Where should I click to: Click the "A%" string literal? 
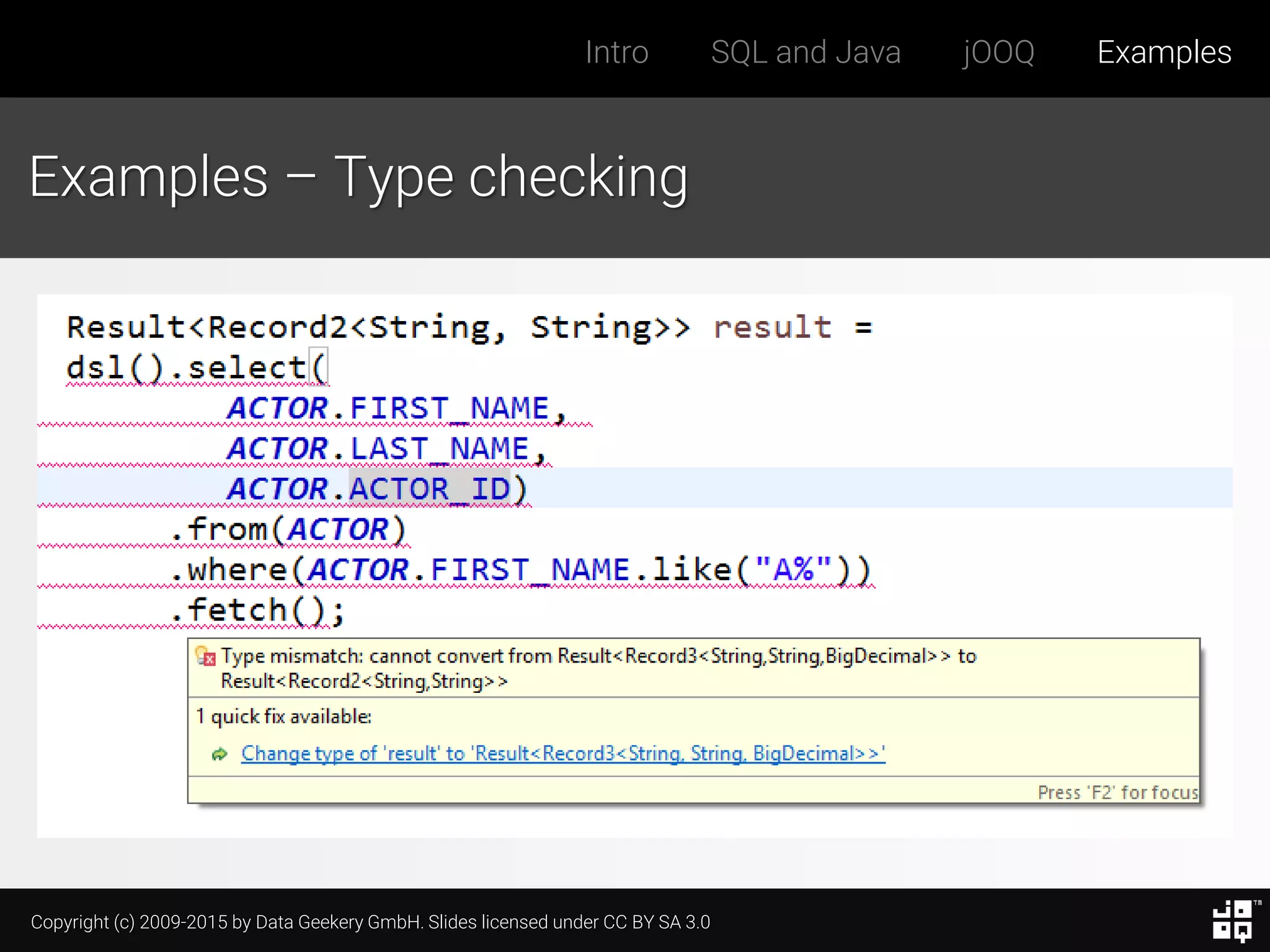tap(793, 570)
